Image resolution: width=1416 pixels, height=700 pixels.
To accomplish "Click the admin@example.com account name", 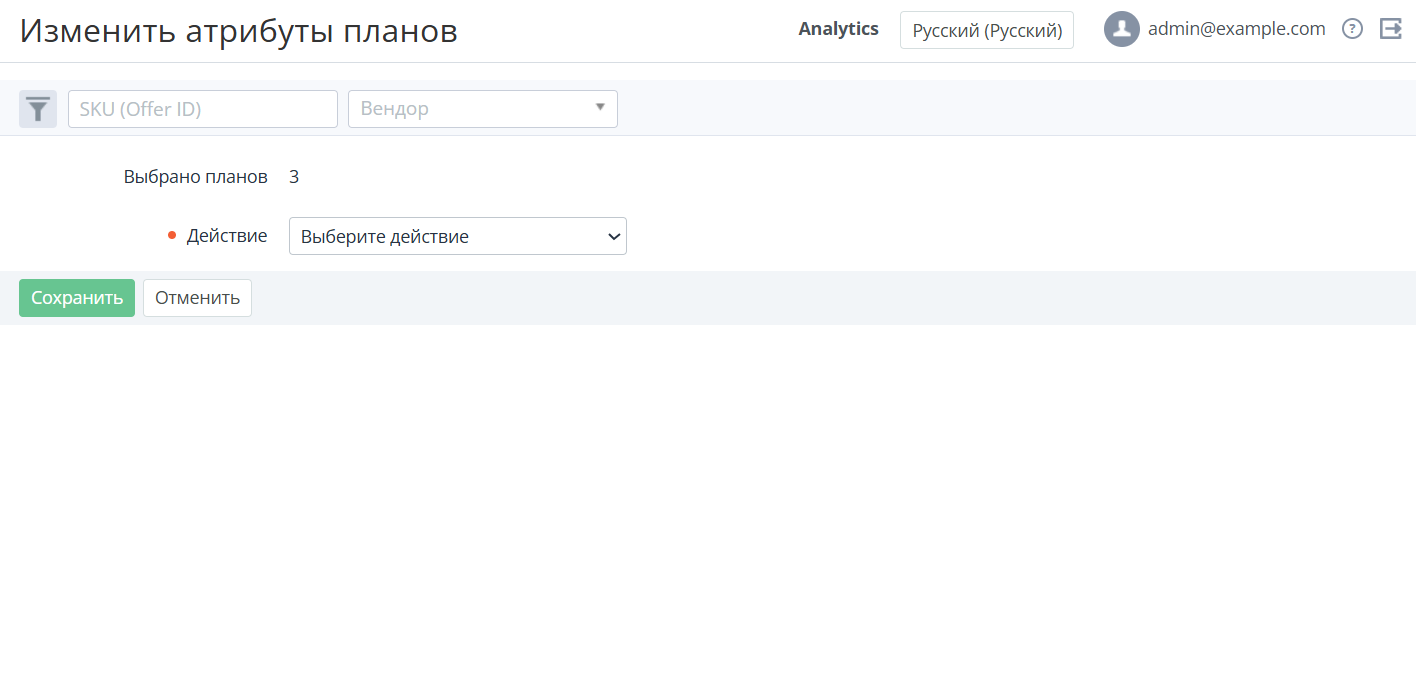I will [1236, 29].
